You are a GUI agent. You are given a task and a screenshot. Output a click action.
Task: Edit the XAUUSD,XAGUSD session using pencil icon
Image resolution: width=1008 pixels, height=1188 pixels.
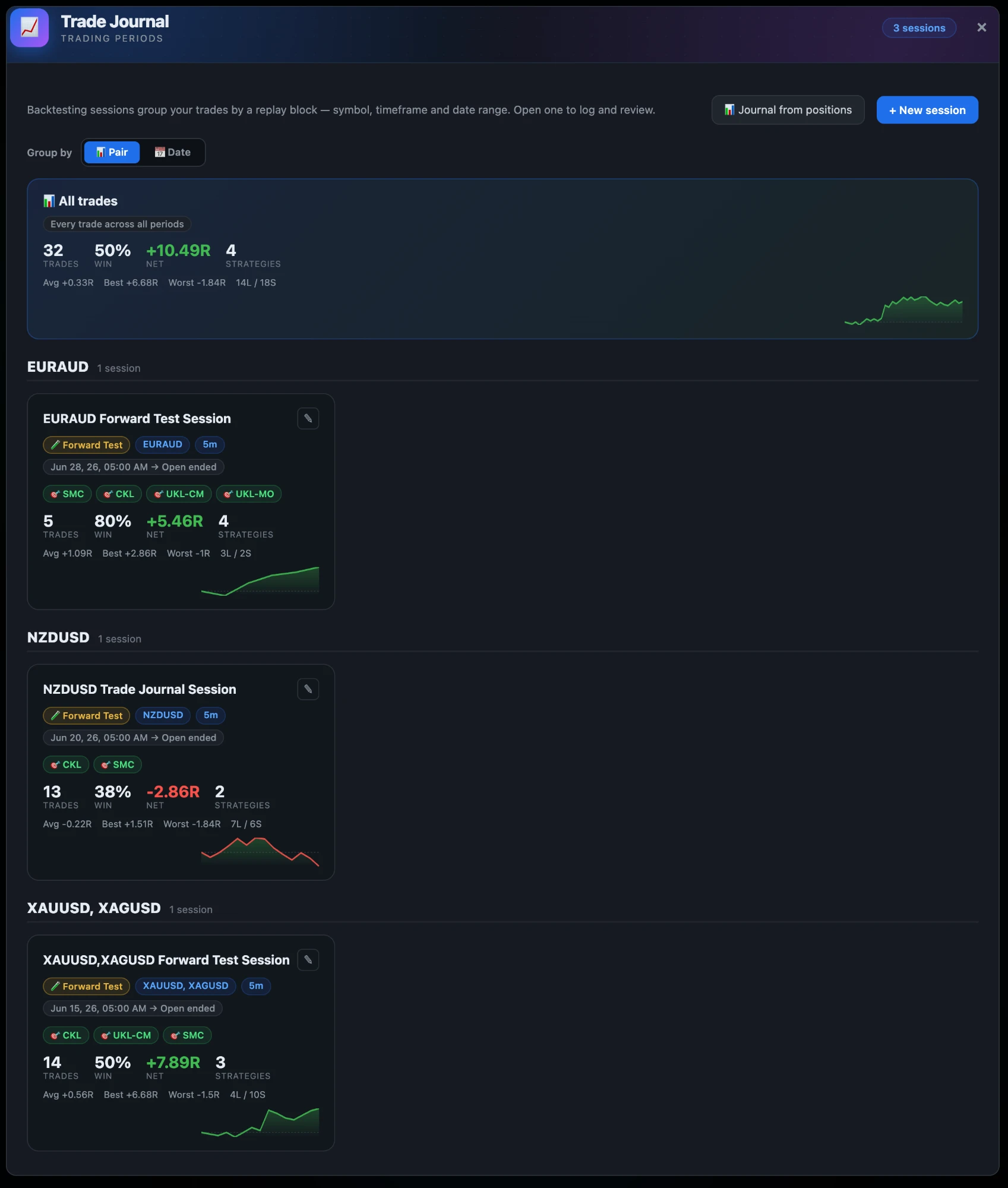[x=308, y=960]
